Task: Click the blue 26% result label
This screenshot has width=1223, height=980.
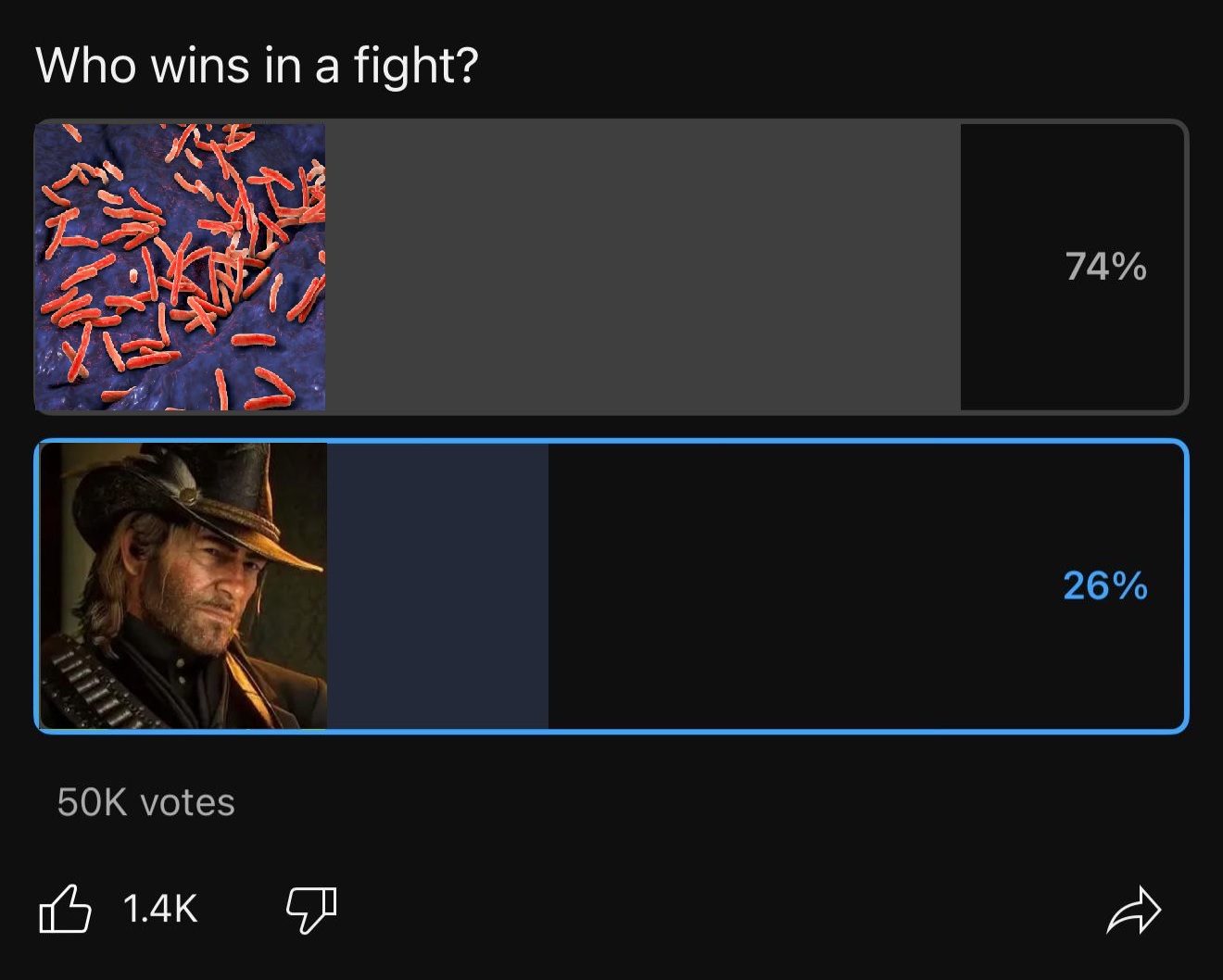Action: 1104,586
